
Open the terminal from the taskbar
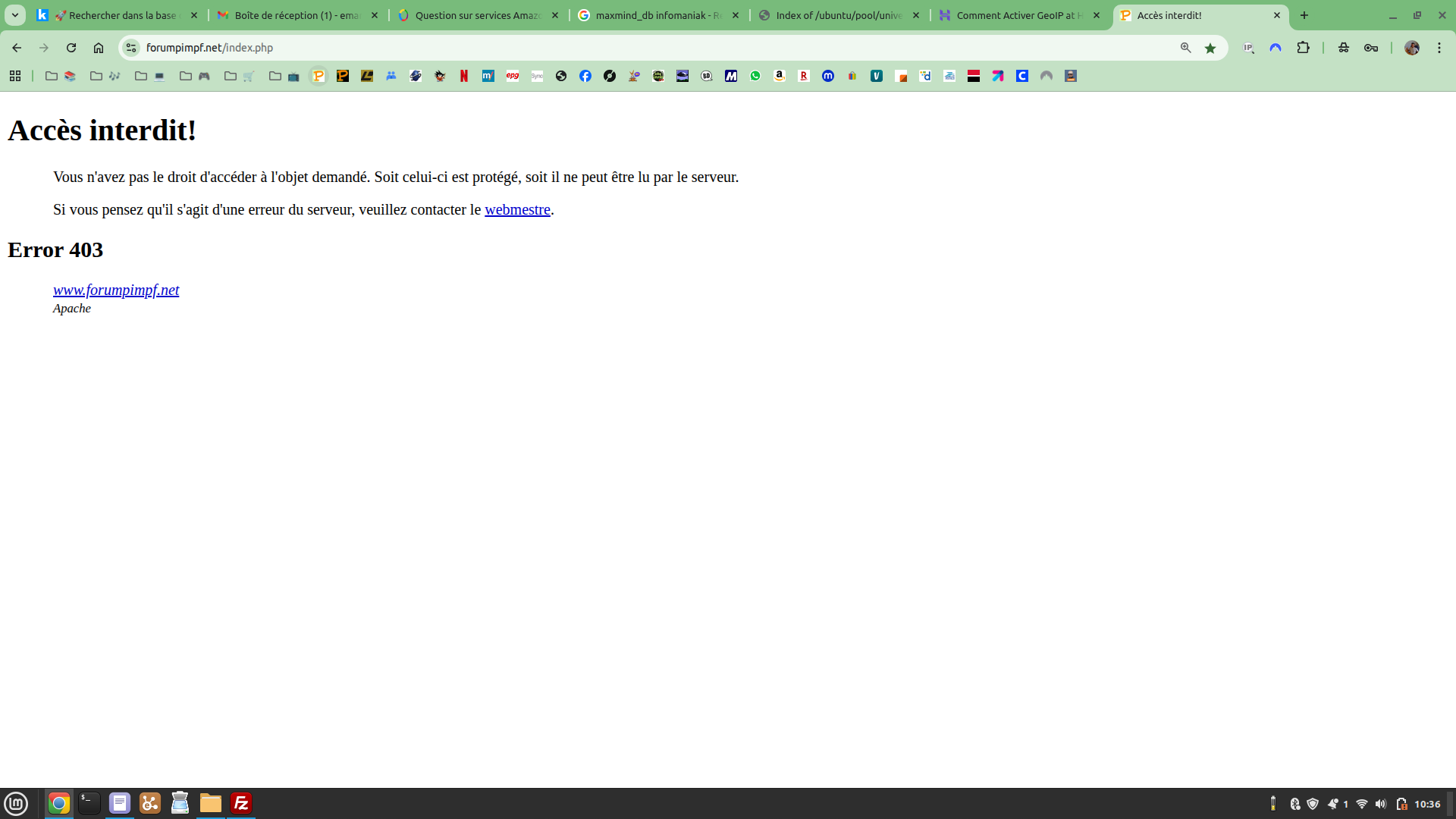pyautogui.click(x=89, y=803)
